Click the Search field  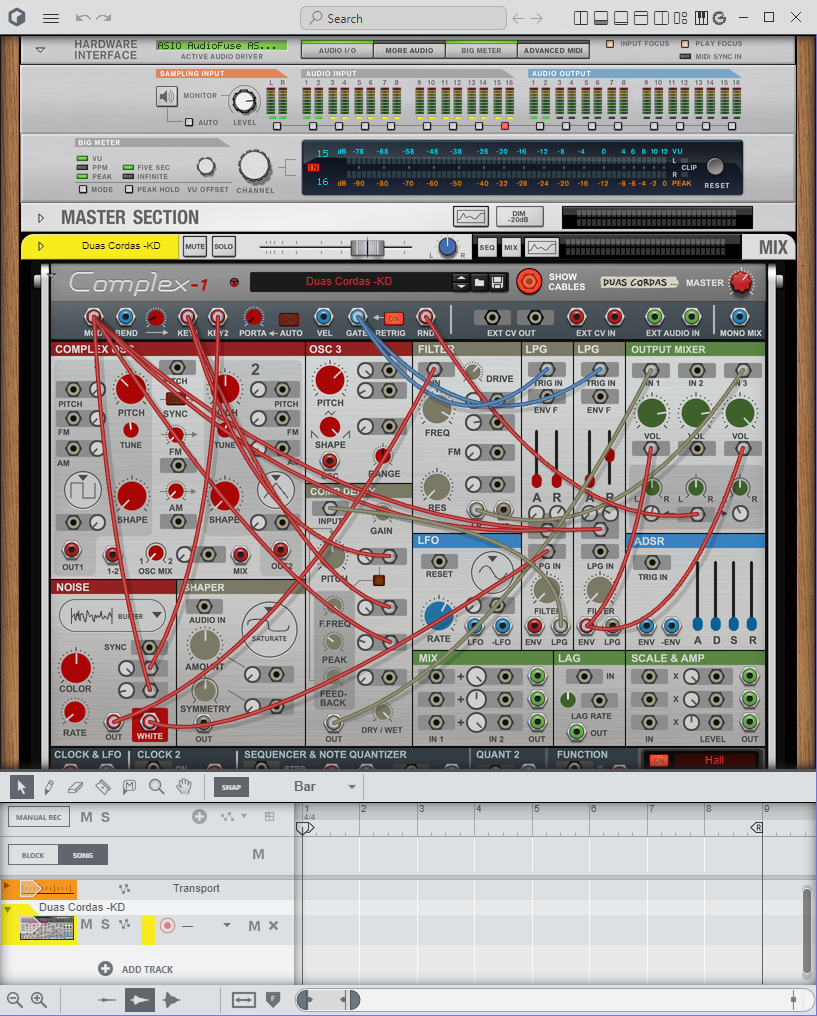pyautogui.click(x=403, y=18)
